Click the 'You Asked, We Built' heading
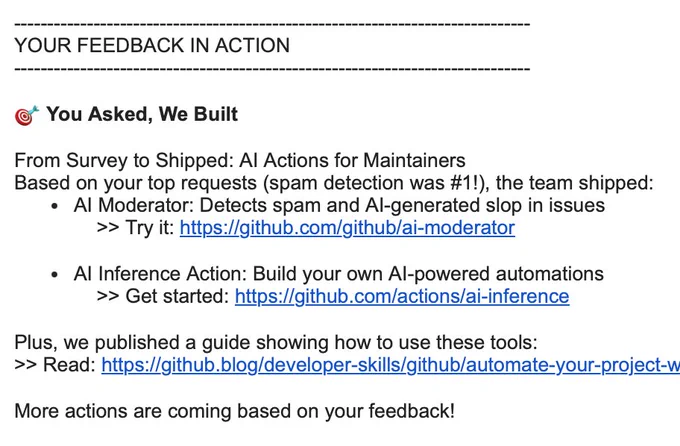This screenshot has height=446, width=680. [142, 114]
